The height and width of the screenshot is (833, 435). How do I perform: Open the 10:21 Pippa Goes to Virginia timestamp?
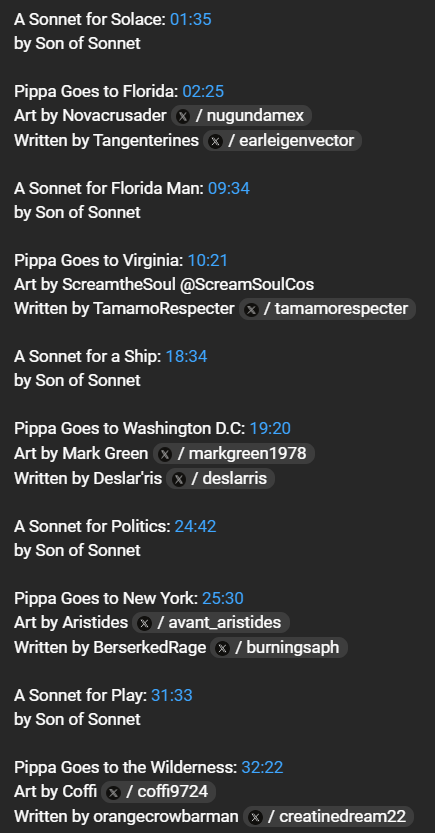[x=208, y=260]
